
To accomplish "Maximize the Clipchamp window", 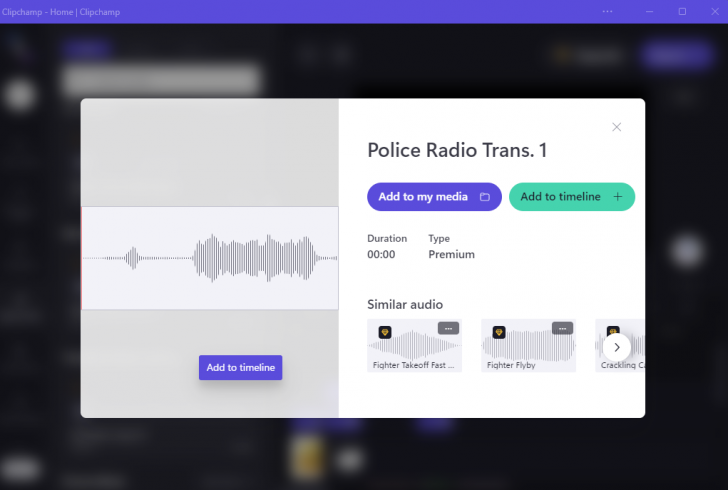I will pos(682,12).
